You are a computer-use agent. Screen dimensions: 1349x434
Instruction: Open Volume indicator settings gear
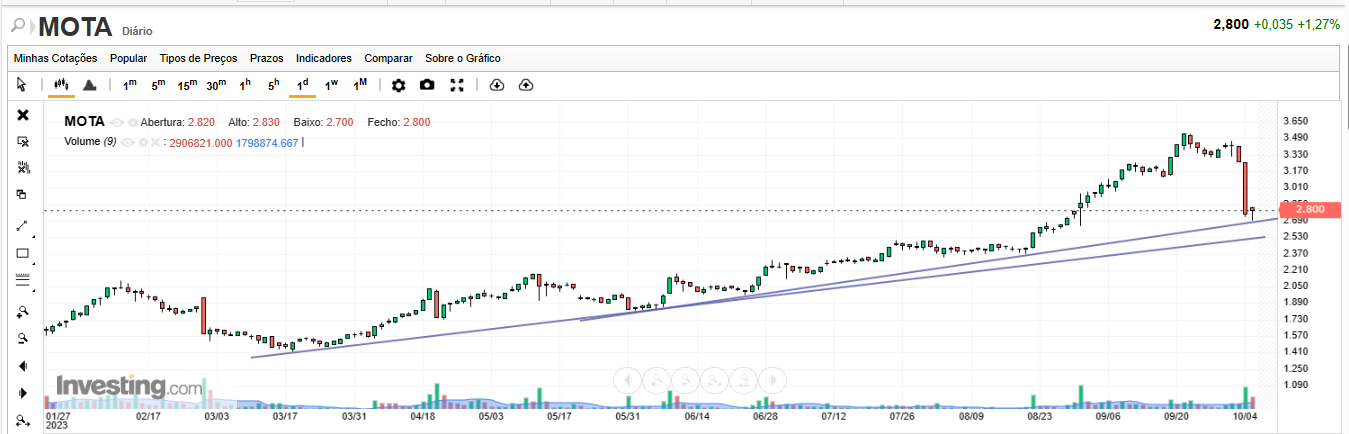[x=143, y=142]
